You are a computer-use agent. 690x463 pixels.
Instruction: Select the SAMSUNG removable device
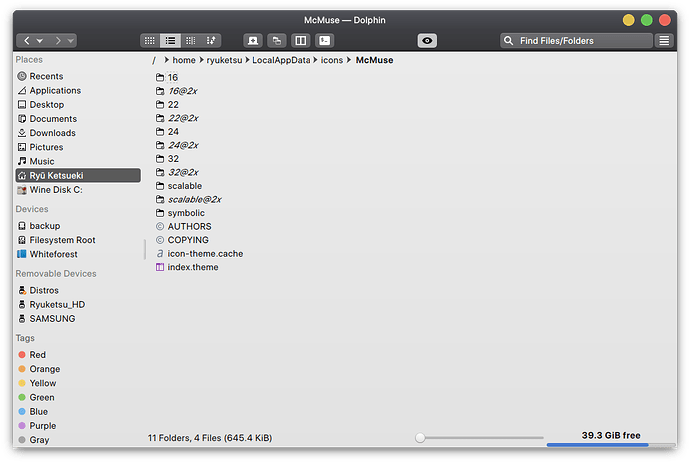point(52,319)
